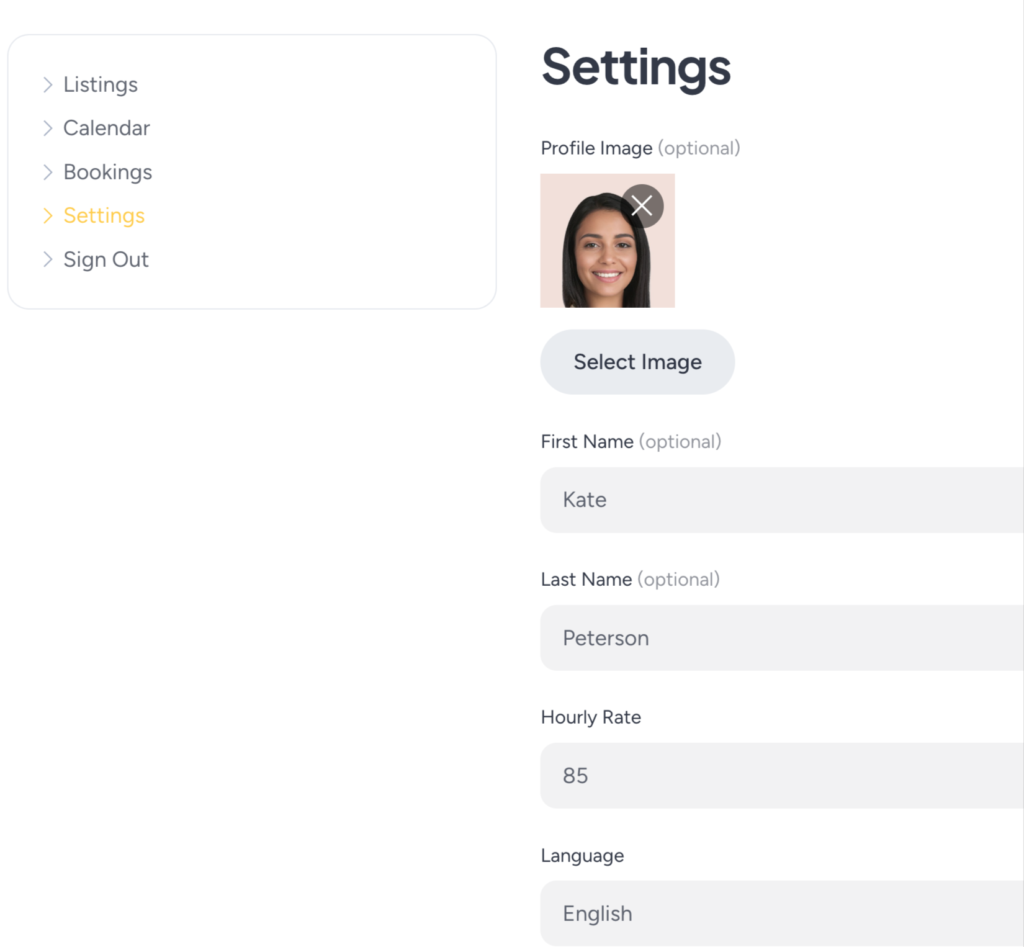Click the Select Image button
The image size is (1024, 947).
[x=637, y=362]
